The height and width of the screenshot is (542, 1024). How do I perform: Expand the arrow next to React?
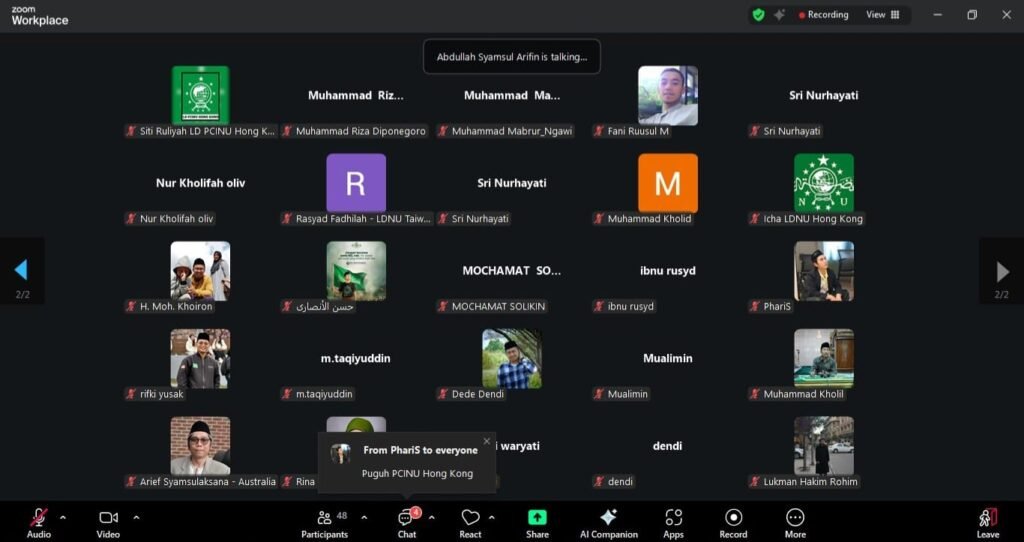tap(491, 517)
